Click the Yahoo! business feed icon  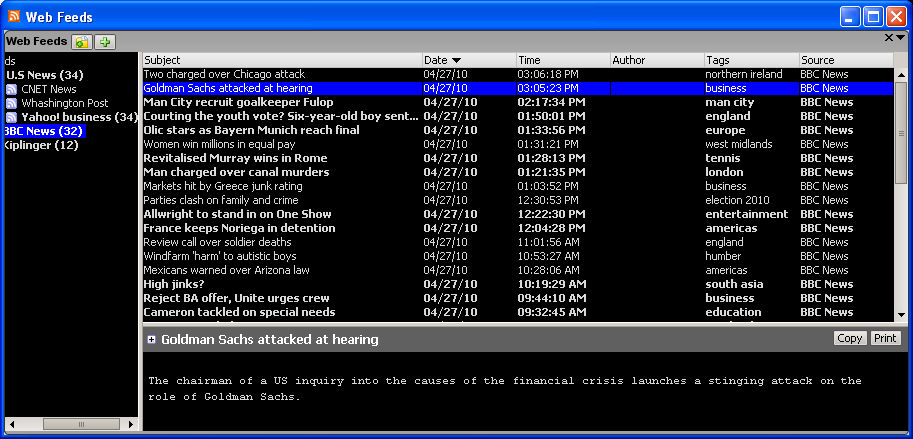pos(11,117)
